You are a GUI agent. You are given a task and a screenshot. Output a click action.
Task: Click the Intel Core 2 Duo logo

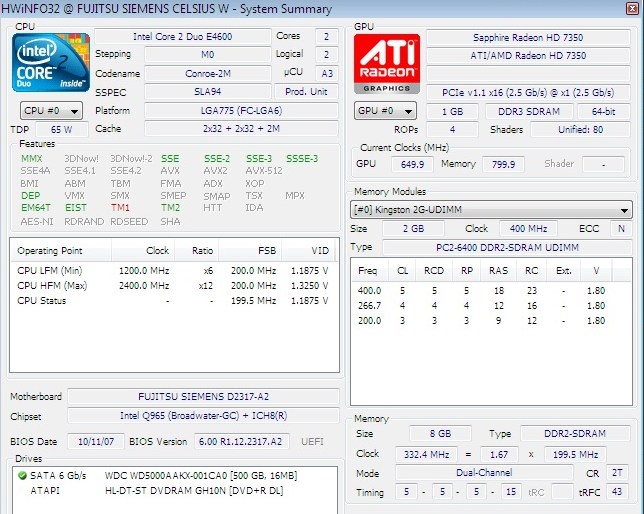click(x=51, y=62)
